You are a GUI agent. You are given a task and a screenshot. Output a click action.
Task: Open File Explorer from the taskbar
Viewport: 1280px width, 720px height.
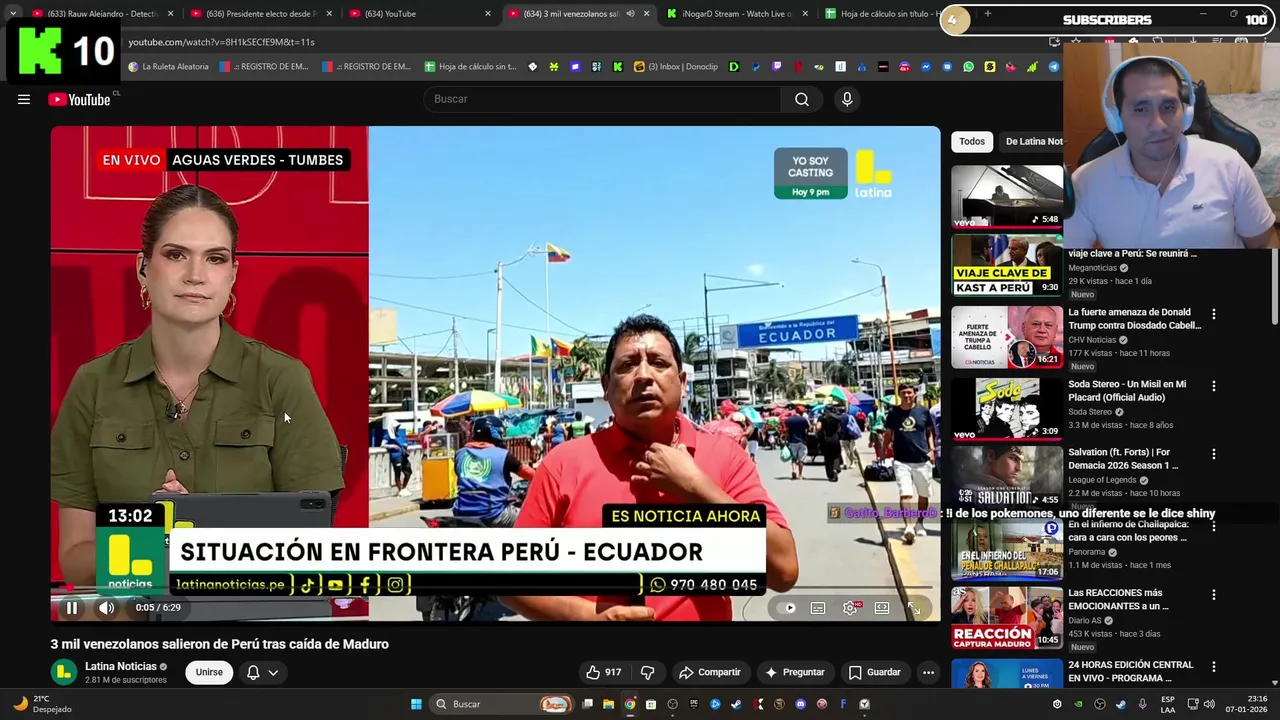(608, 704)
